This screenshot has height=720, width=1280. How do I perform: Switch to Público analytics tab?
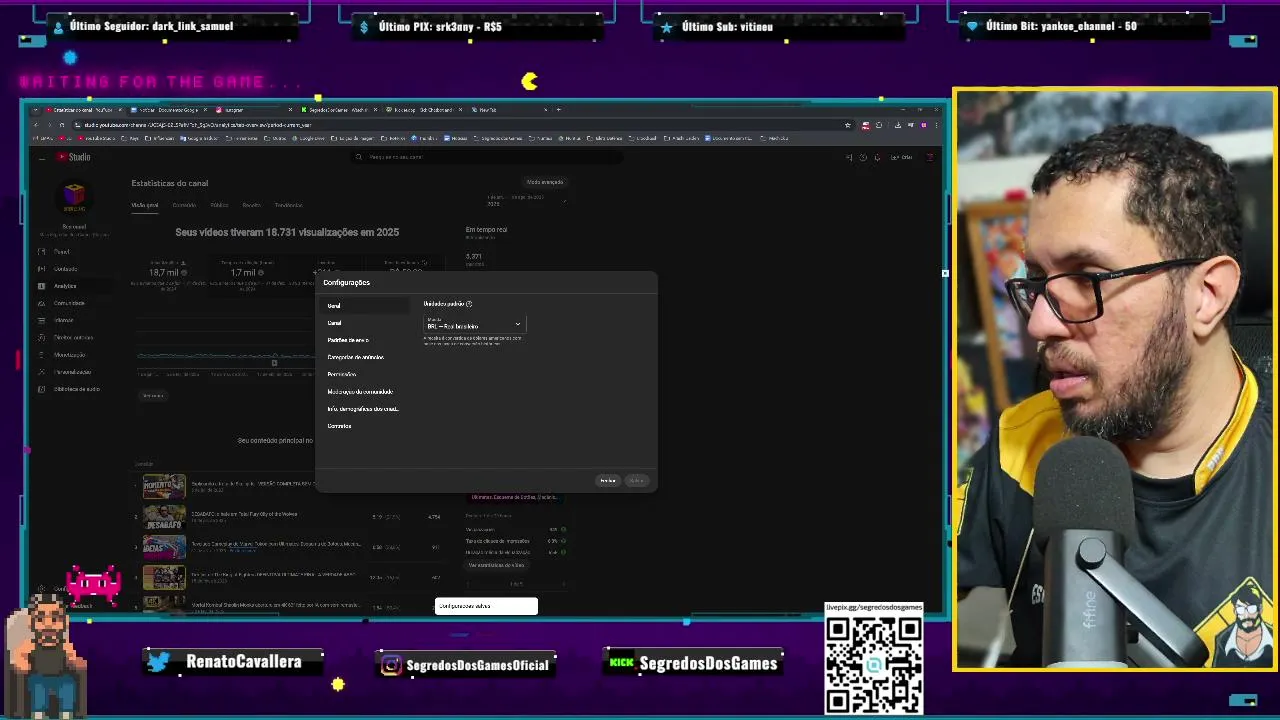pyautogui.click(x=219, y=205)
